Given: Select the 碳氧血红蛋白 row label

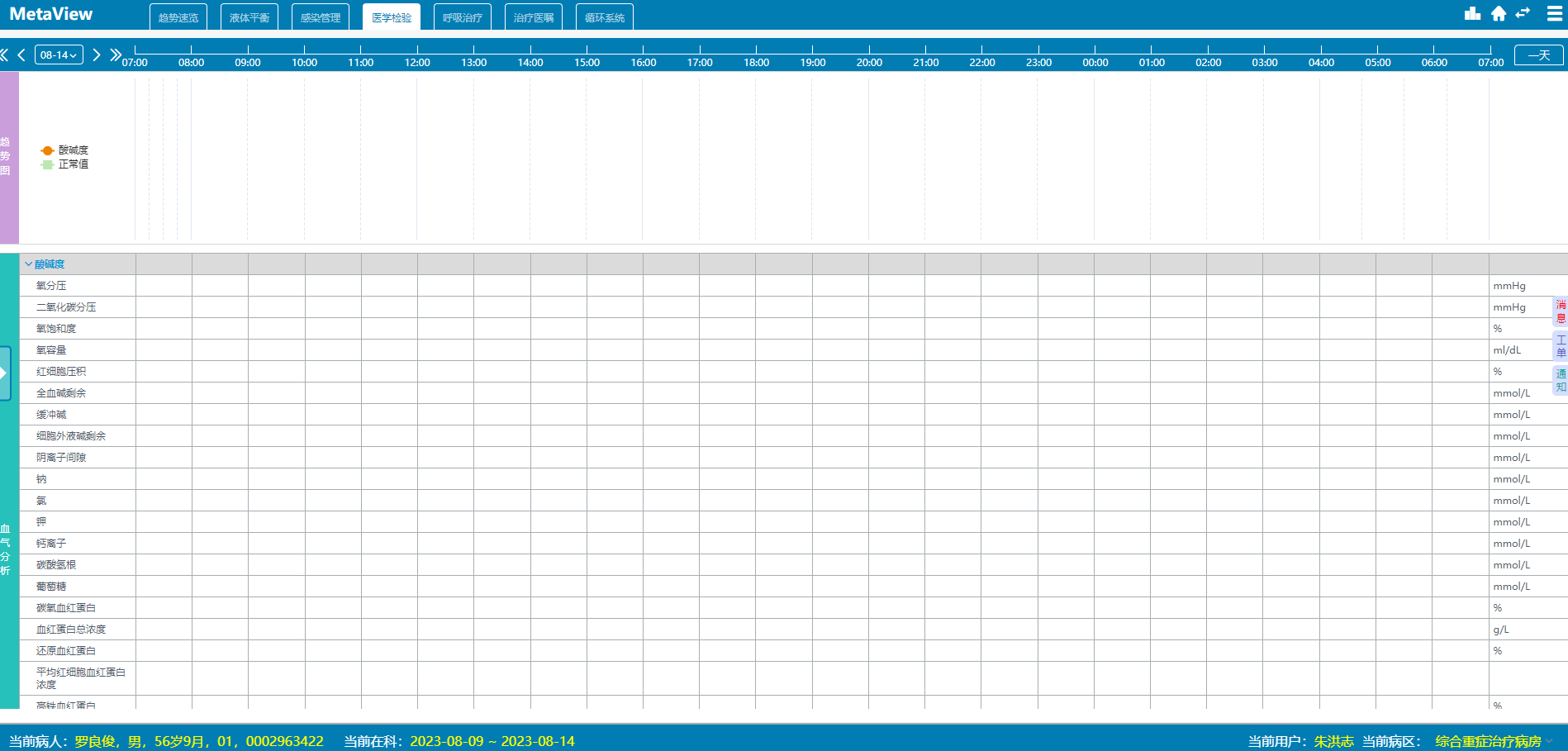Looking at the screenshot, I should point(66,608).
